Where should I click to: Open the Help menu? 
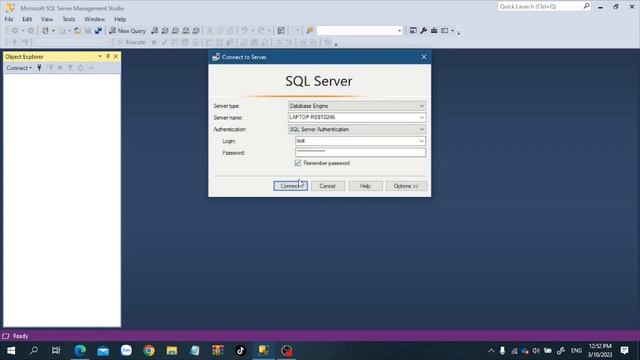120,19
